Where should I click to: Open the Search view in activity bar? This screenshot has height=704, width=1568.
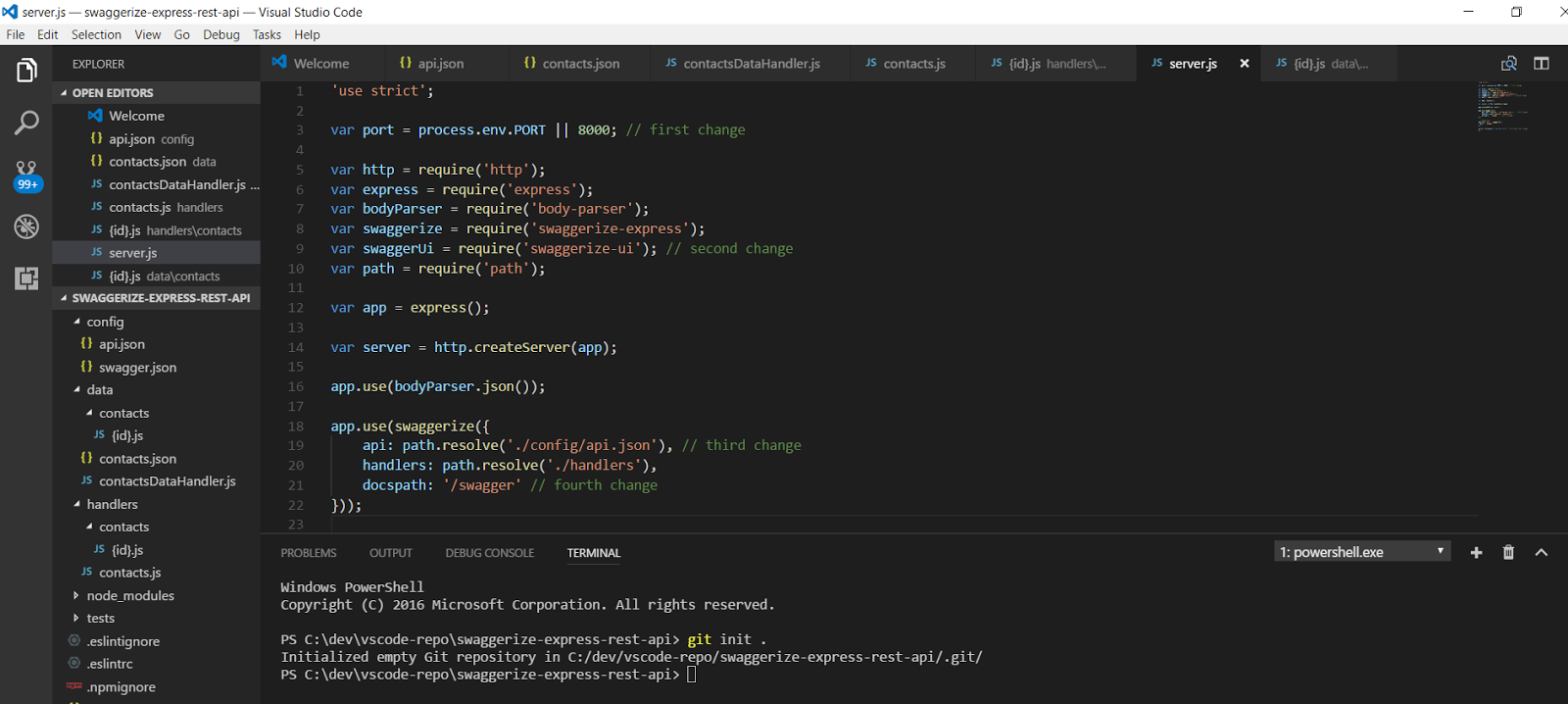click(26, 123)
